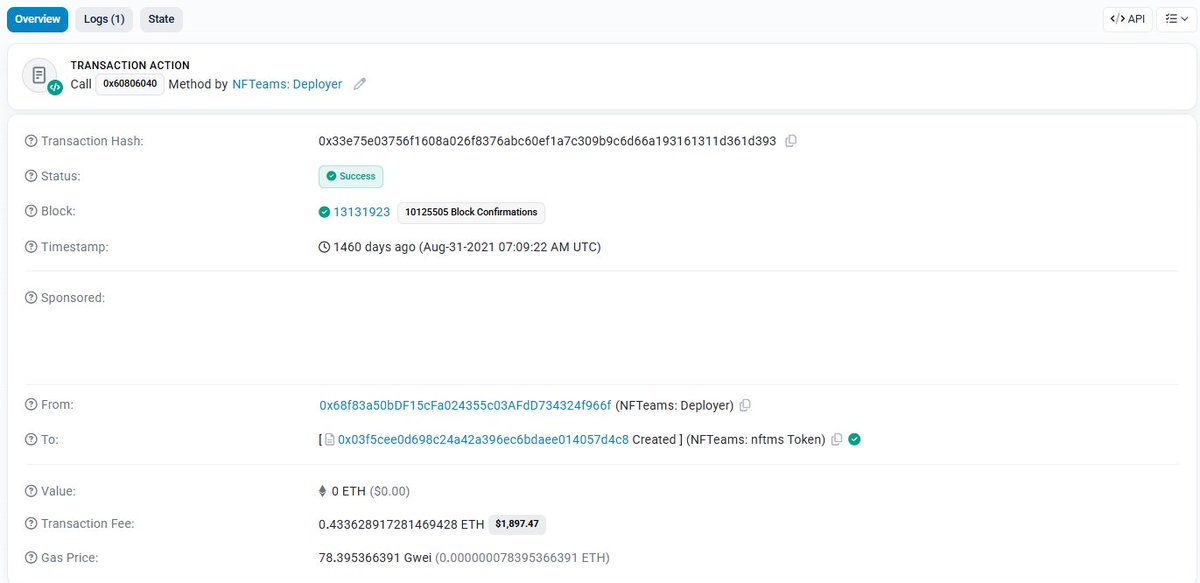Click the contract file icon before created address

tap(331, 440)
